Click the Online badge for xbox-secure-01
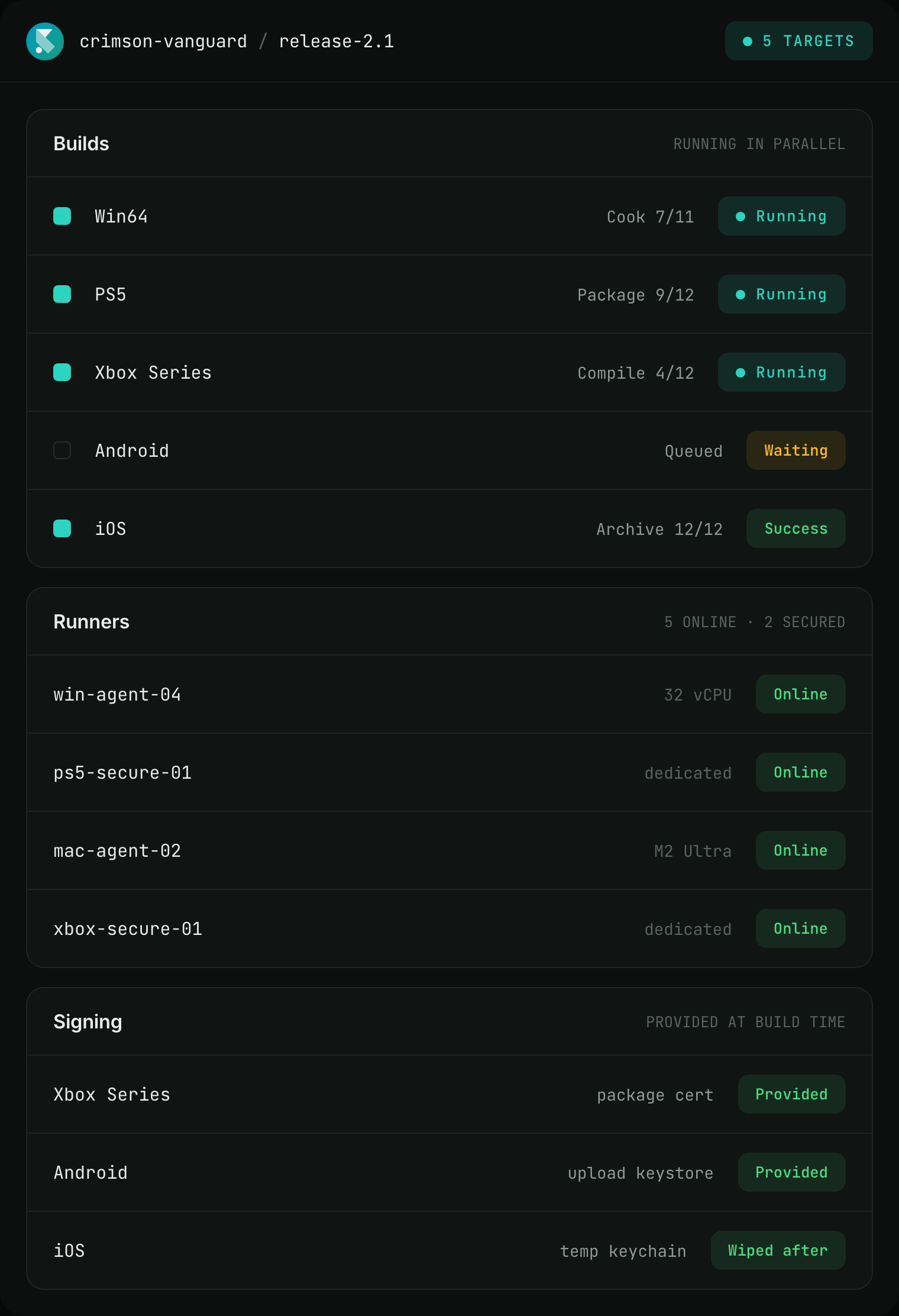The image size is (899, 1316). click(800, 928)
